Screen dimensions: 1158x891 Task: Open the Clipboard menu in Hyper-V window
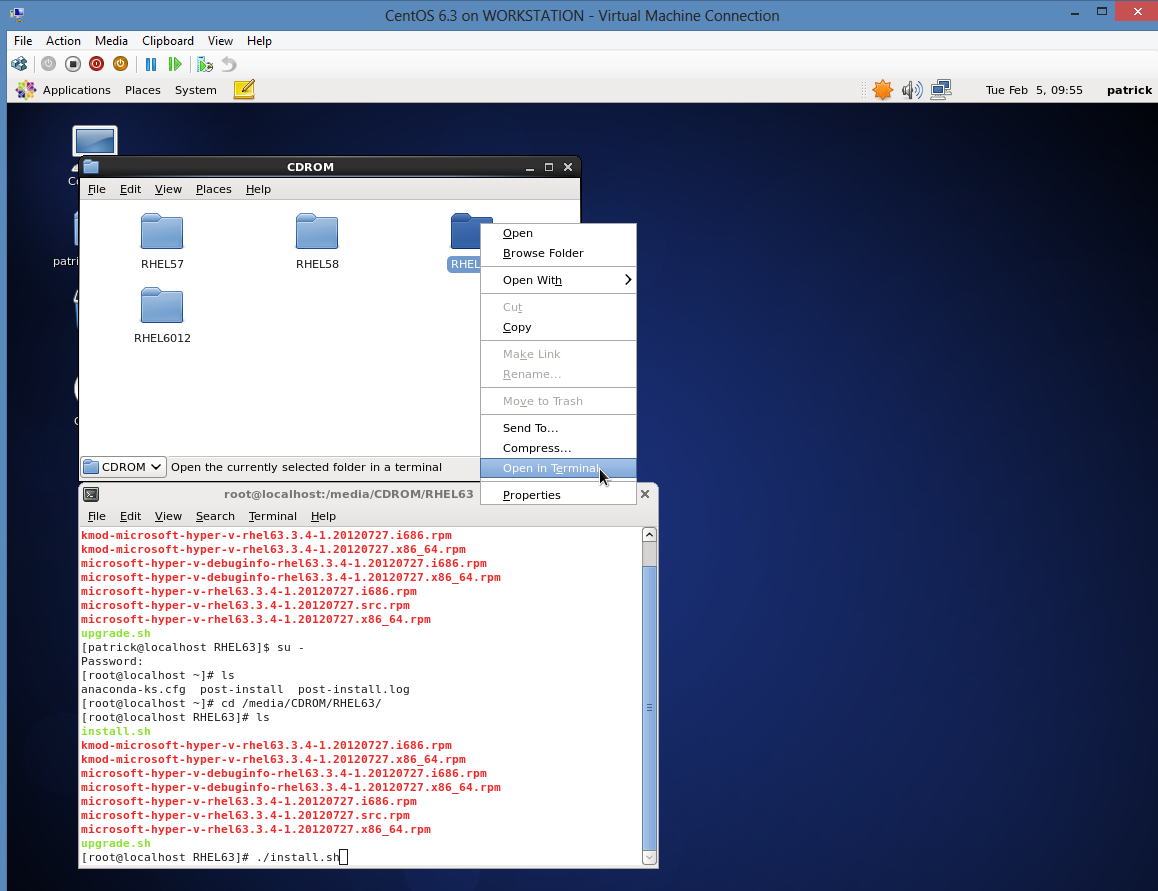[168, 41]
